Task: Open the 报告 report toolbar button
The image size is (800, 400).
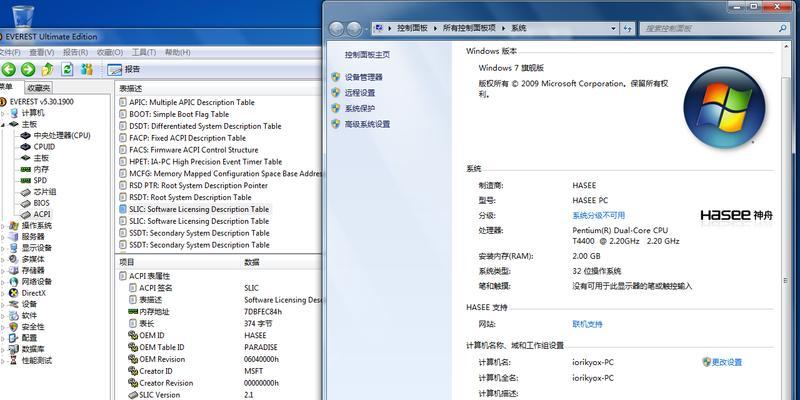Action: click(124, 69)
